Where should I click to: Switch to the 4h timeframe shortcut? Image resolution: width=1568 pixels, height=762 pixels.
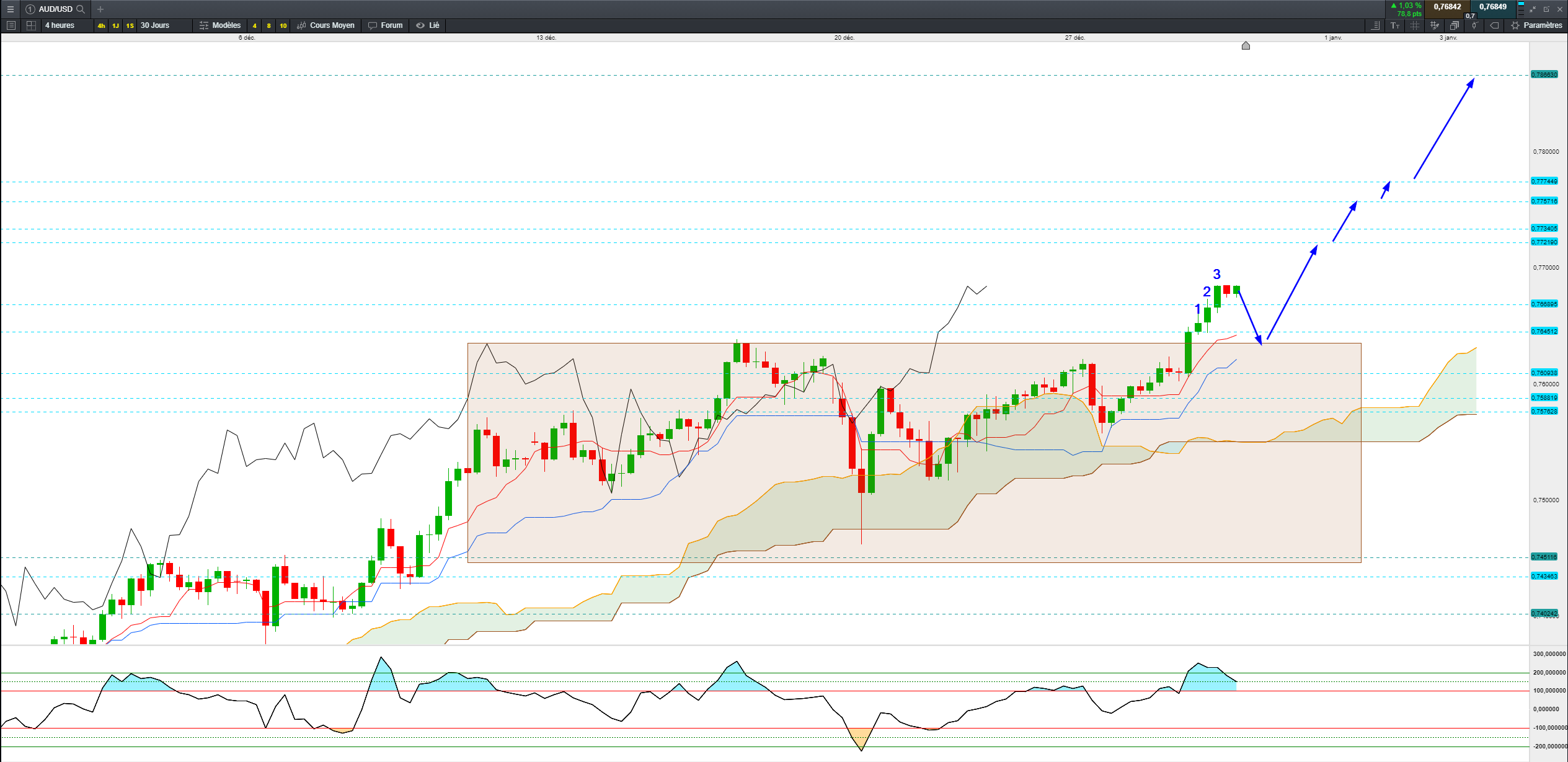[x=102, y=25]
